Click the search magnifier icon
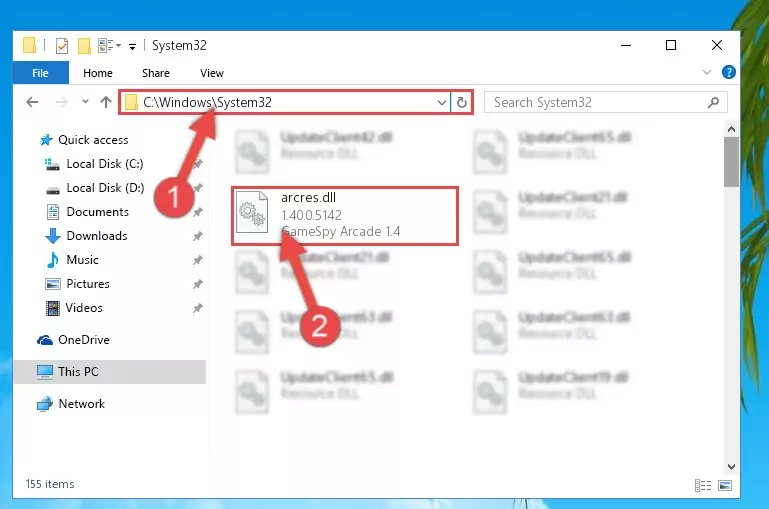Screen dimensions: 769x509 pos(713,102)
